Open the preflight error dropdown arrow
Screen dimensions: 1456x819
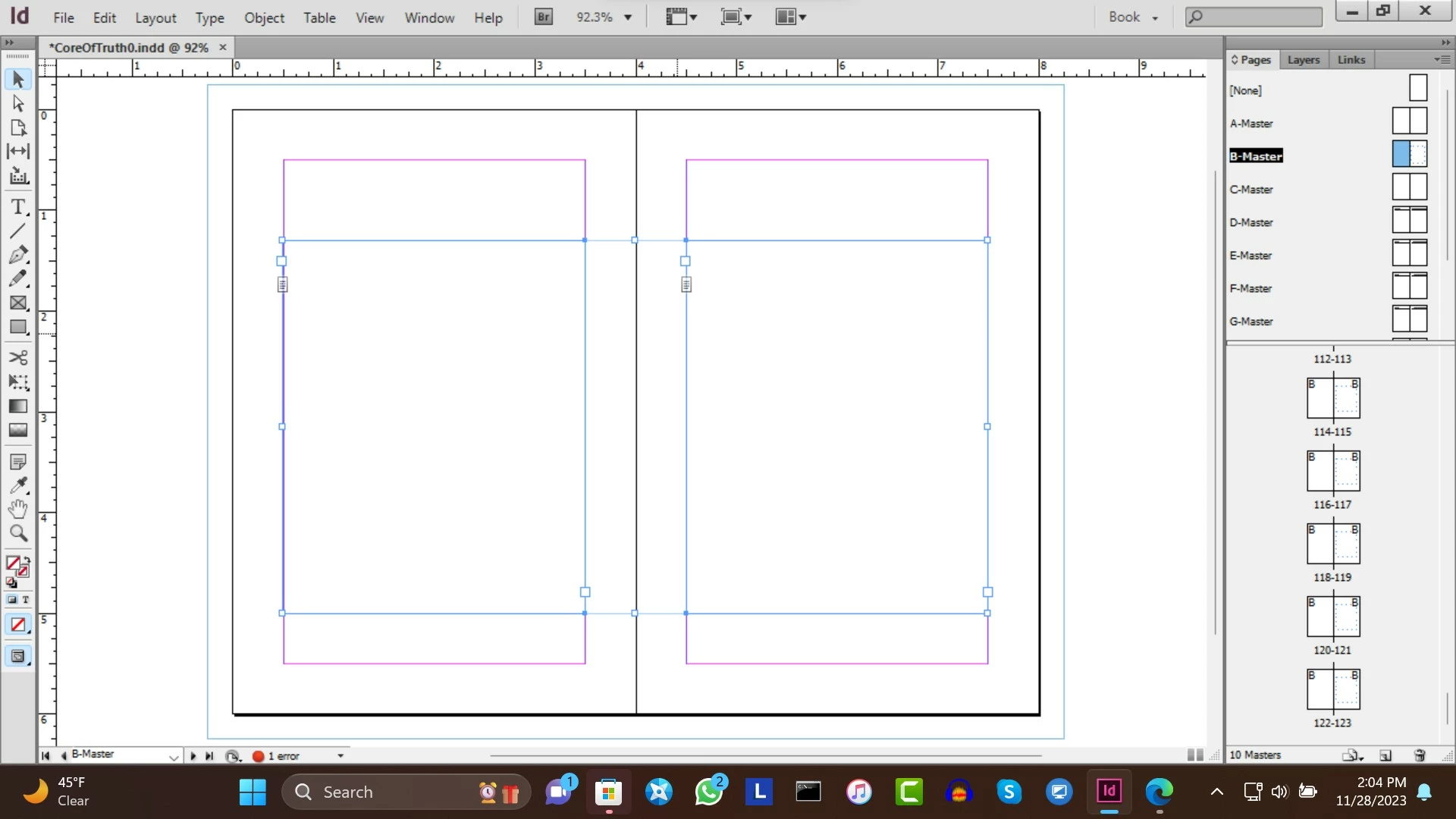[x=340, y=756]
